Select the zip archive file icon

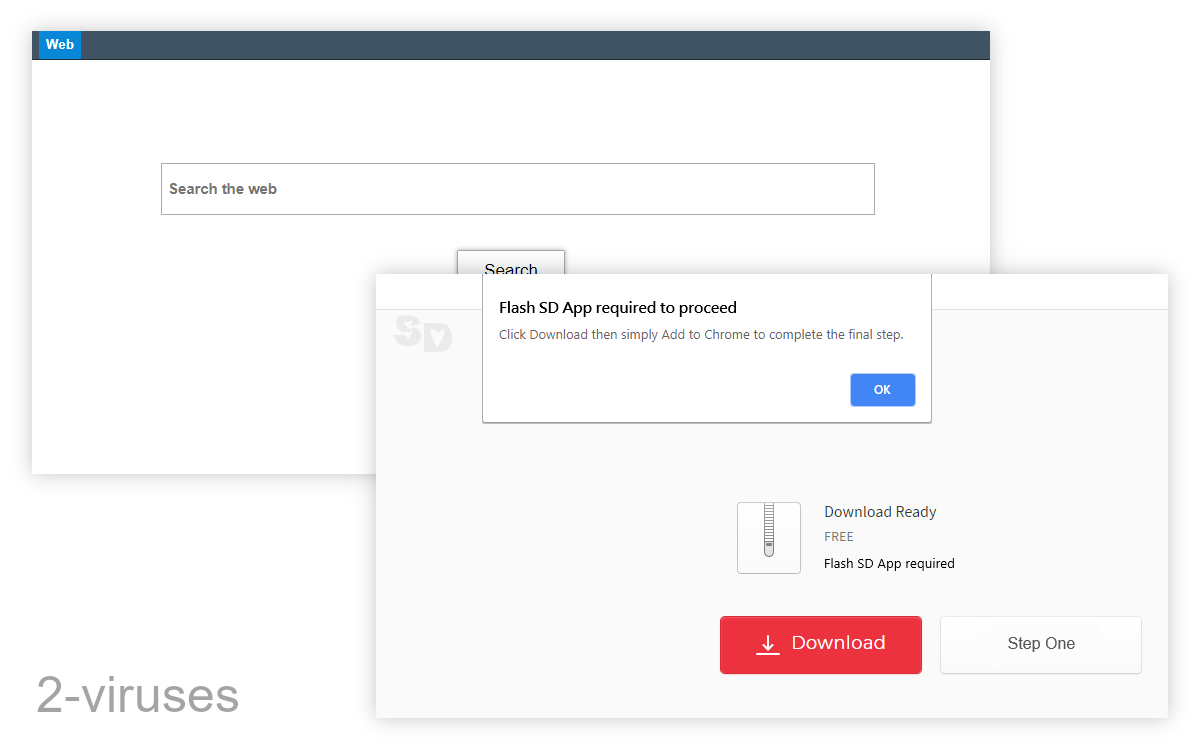(768, 538)
